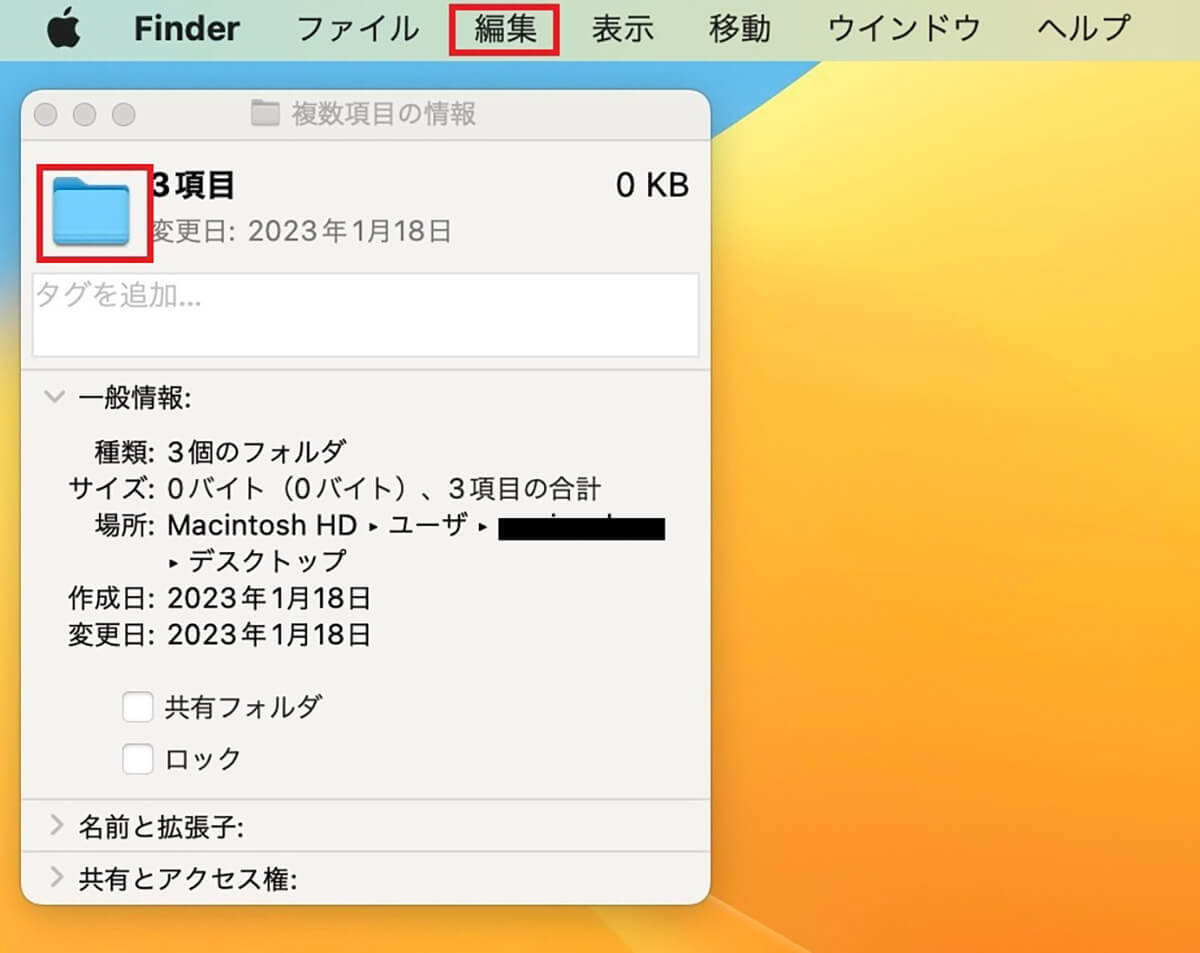The width and height of the screenshot is (1200, 953).
Task: Open the ウインドウ menu
Action: (x=905, y=29)
